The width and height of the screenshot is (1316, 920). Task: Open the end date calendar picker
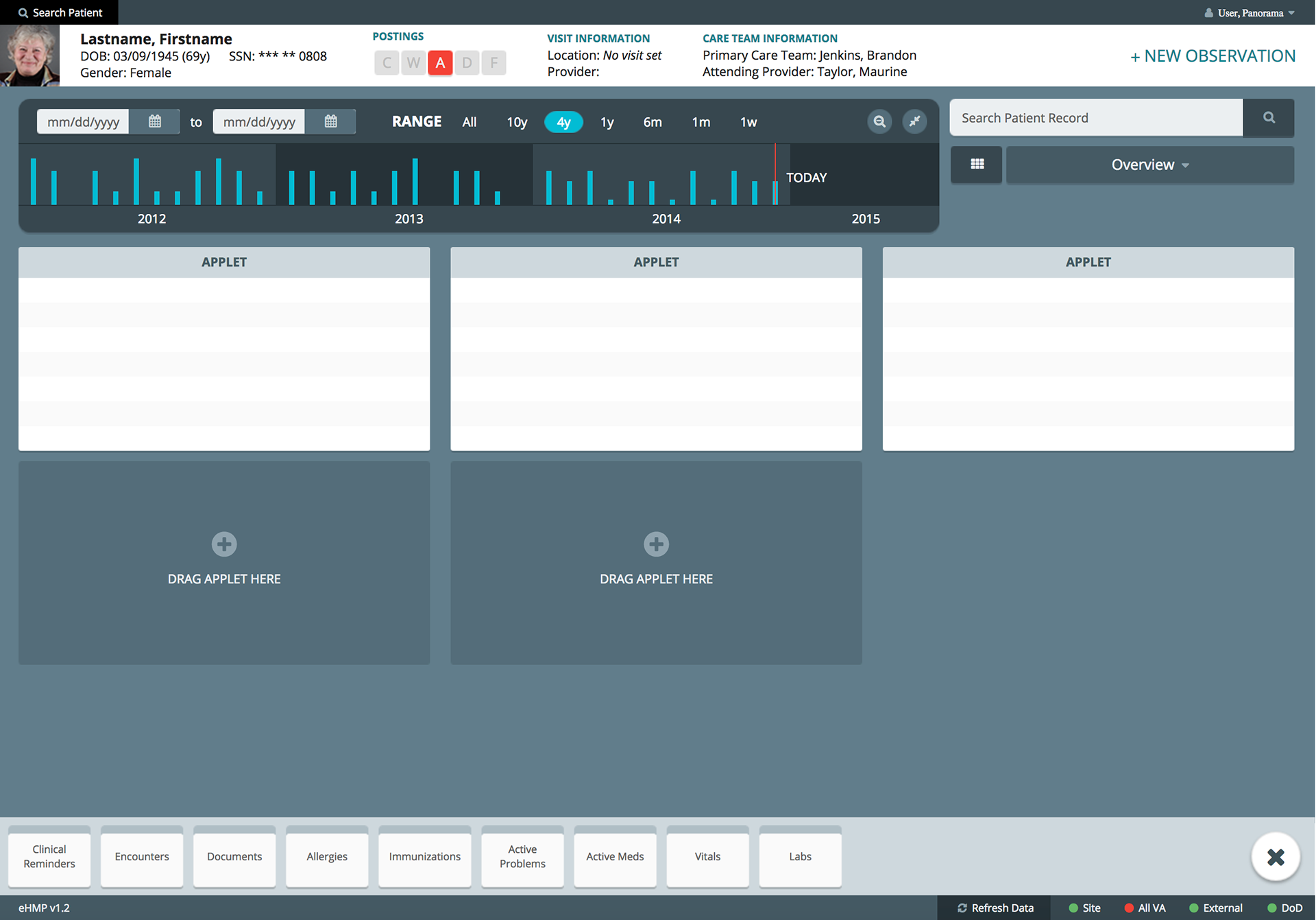tap(330, 121)
